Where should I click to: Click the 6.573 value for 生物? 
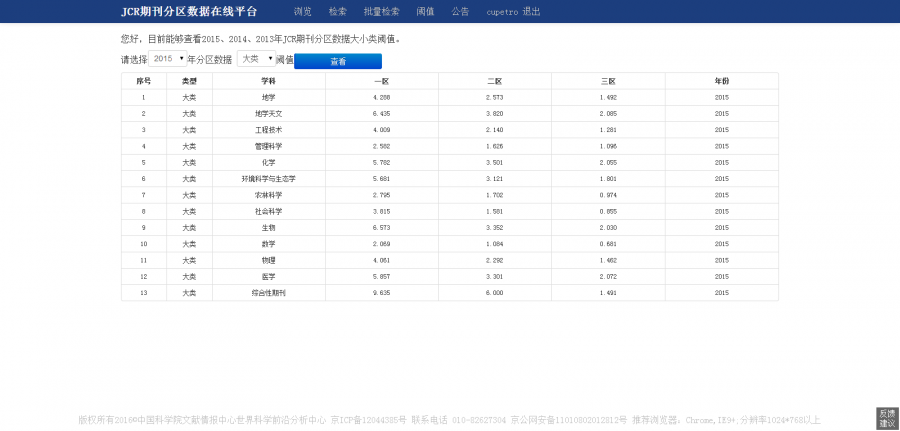tap(382, 228)
